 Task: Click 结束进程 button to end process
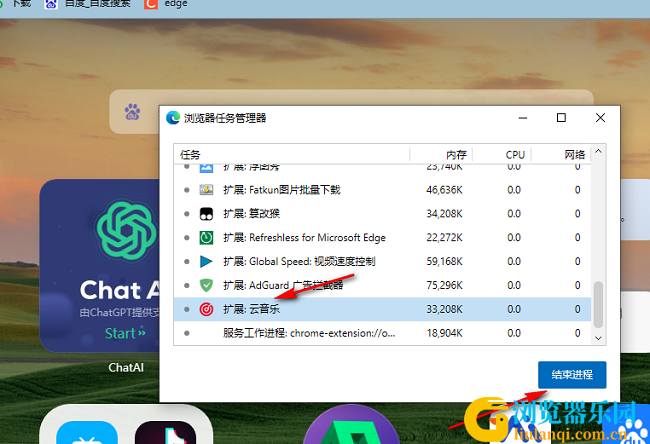point(572,375)
